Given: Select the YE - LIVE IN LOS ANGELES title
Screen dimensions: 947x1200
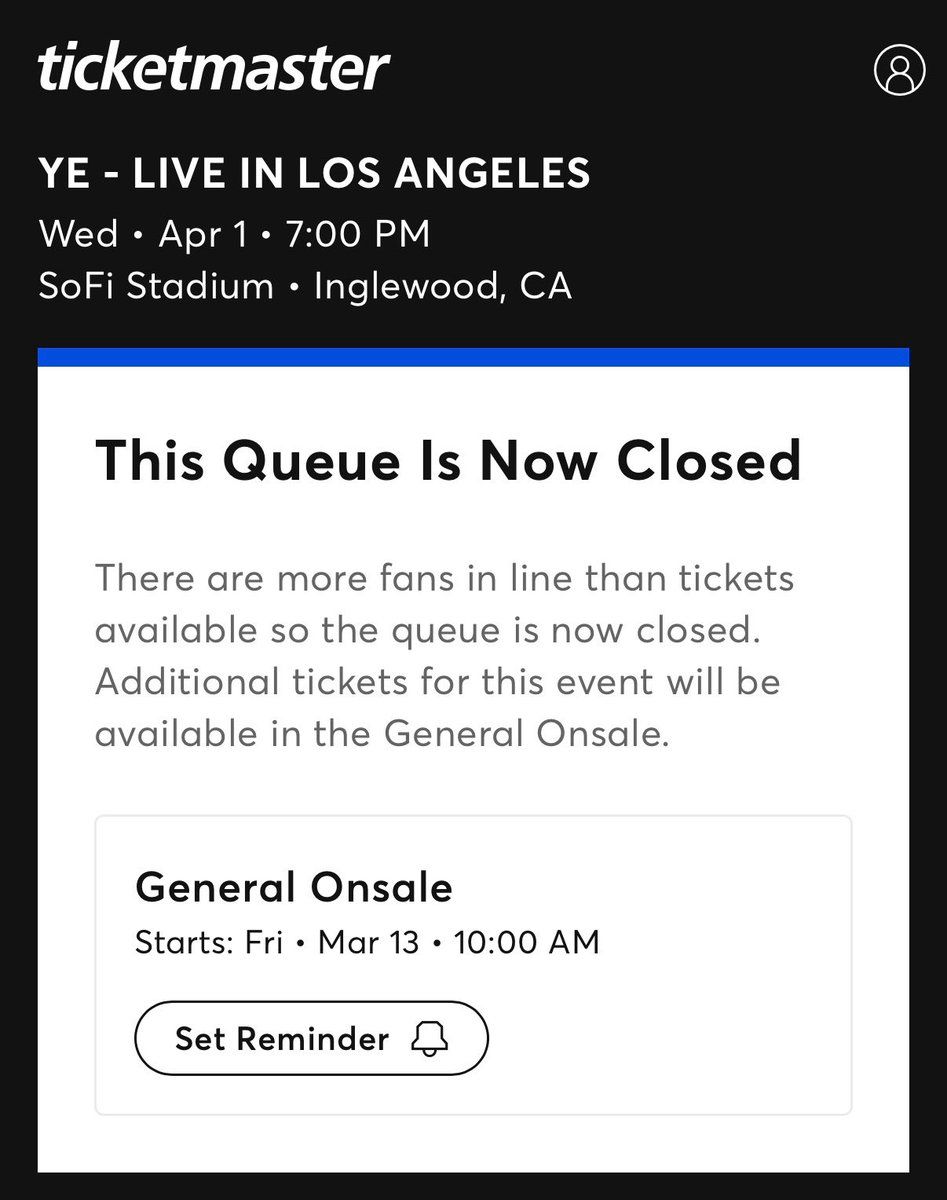Looking at the screenshot, I should click(x=314, y=174).
